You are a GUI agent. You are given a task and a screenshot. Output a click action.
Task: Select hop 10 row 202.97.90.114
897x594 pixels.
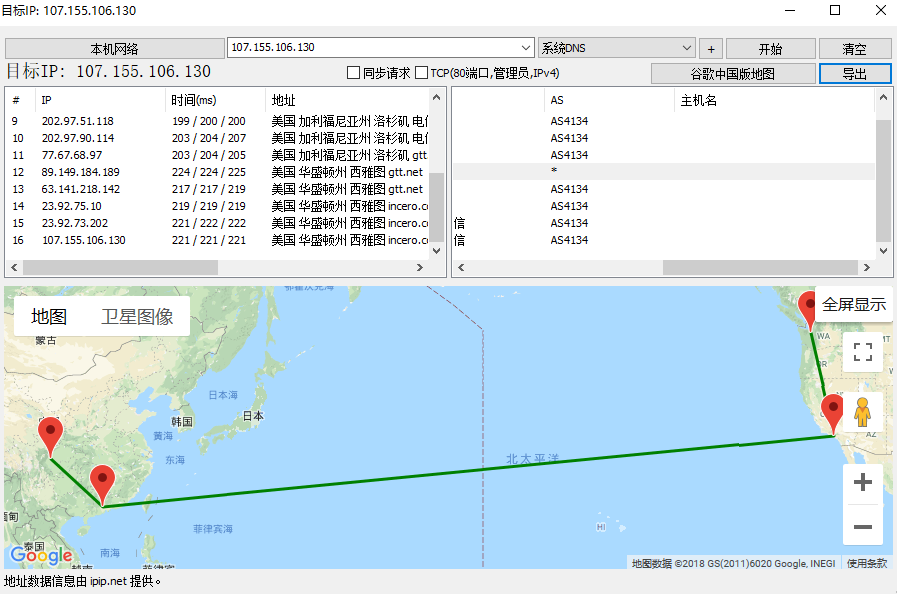point(217,138)
